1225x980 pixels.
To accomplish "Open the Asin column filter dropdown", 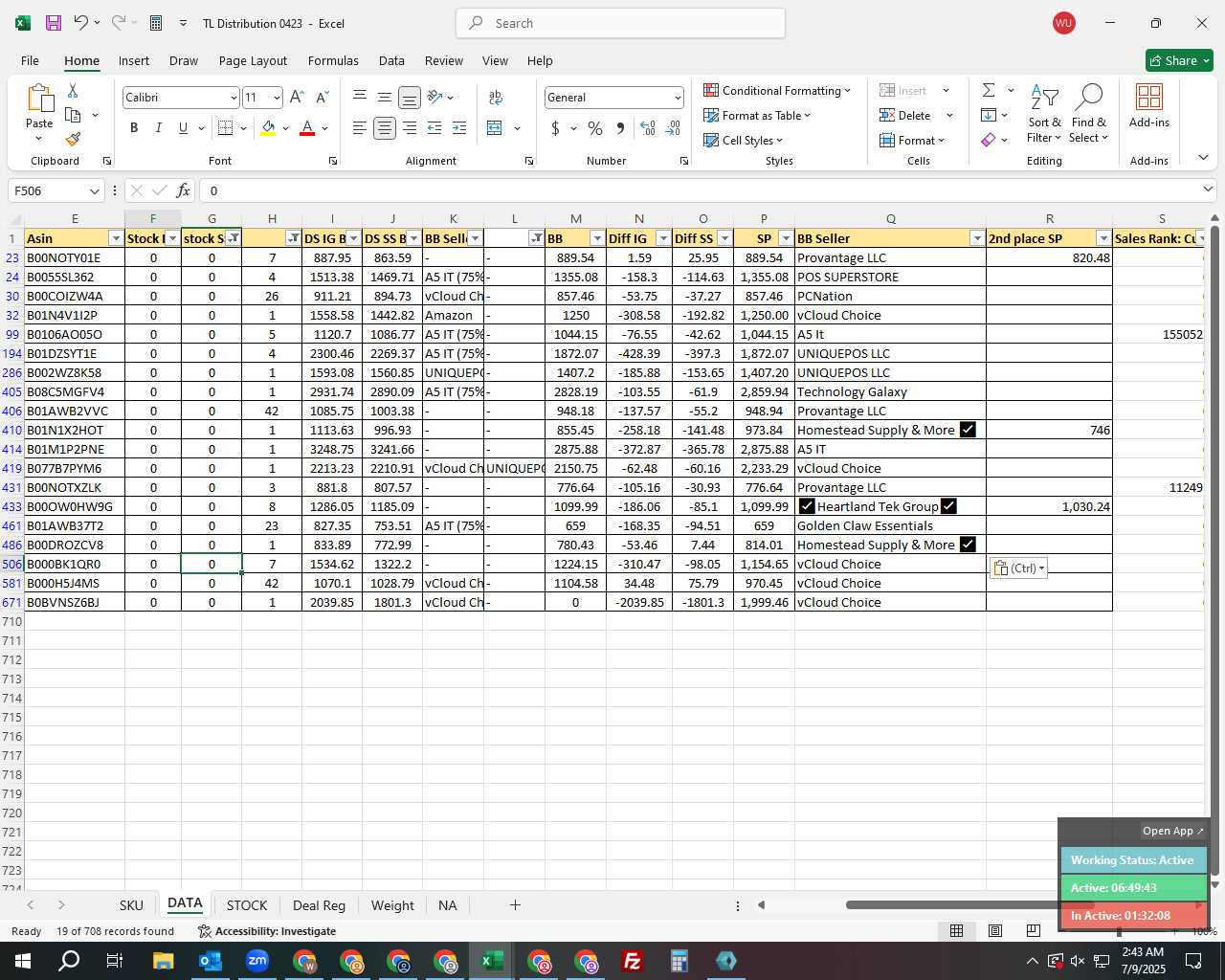I will pos(116,238).
